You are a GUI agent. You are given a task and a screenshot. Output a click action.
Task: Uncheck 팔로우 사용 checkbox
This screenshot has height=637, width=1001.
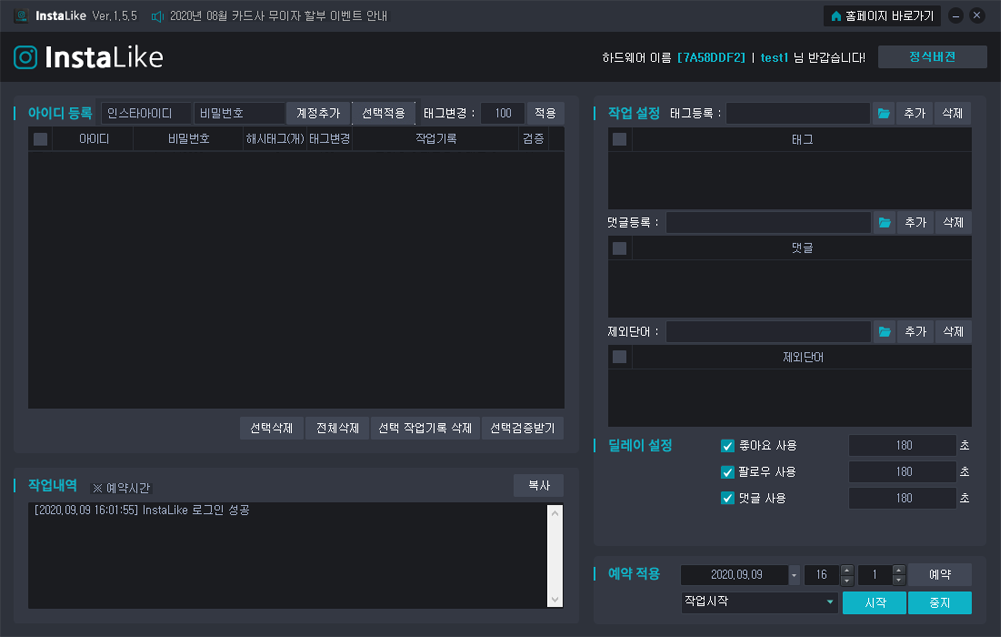727,472
